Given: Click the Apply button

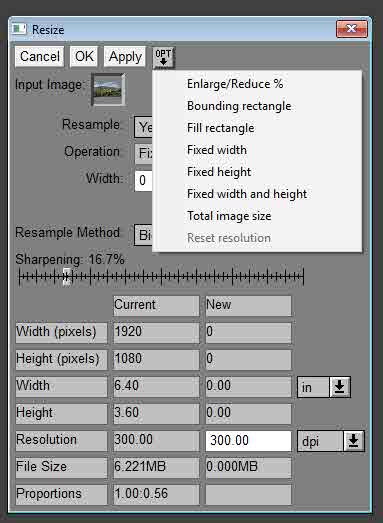Looking at the screenshot, I should (125, 56).
